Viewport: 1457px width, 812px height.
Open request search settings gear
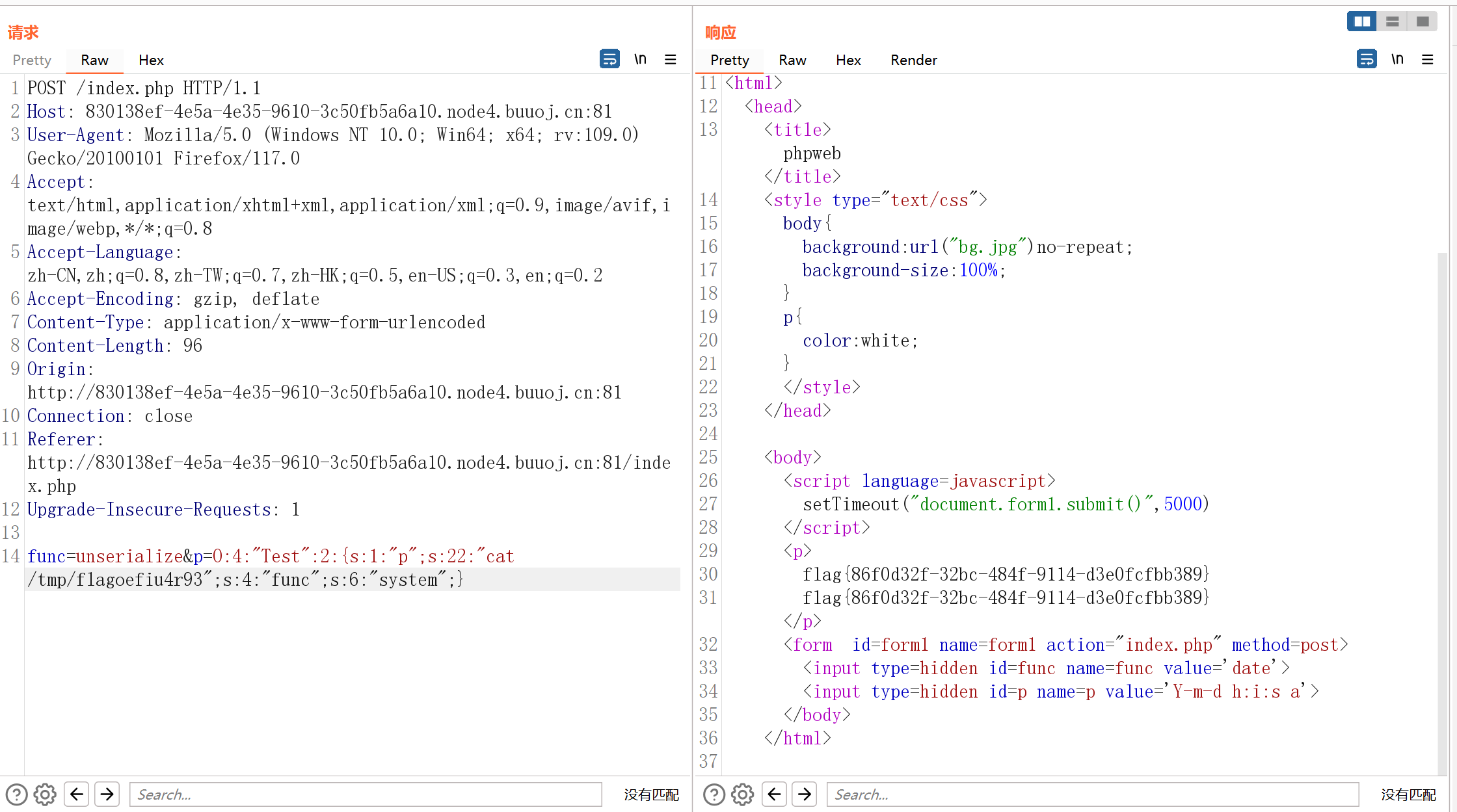45,794
